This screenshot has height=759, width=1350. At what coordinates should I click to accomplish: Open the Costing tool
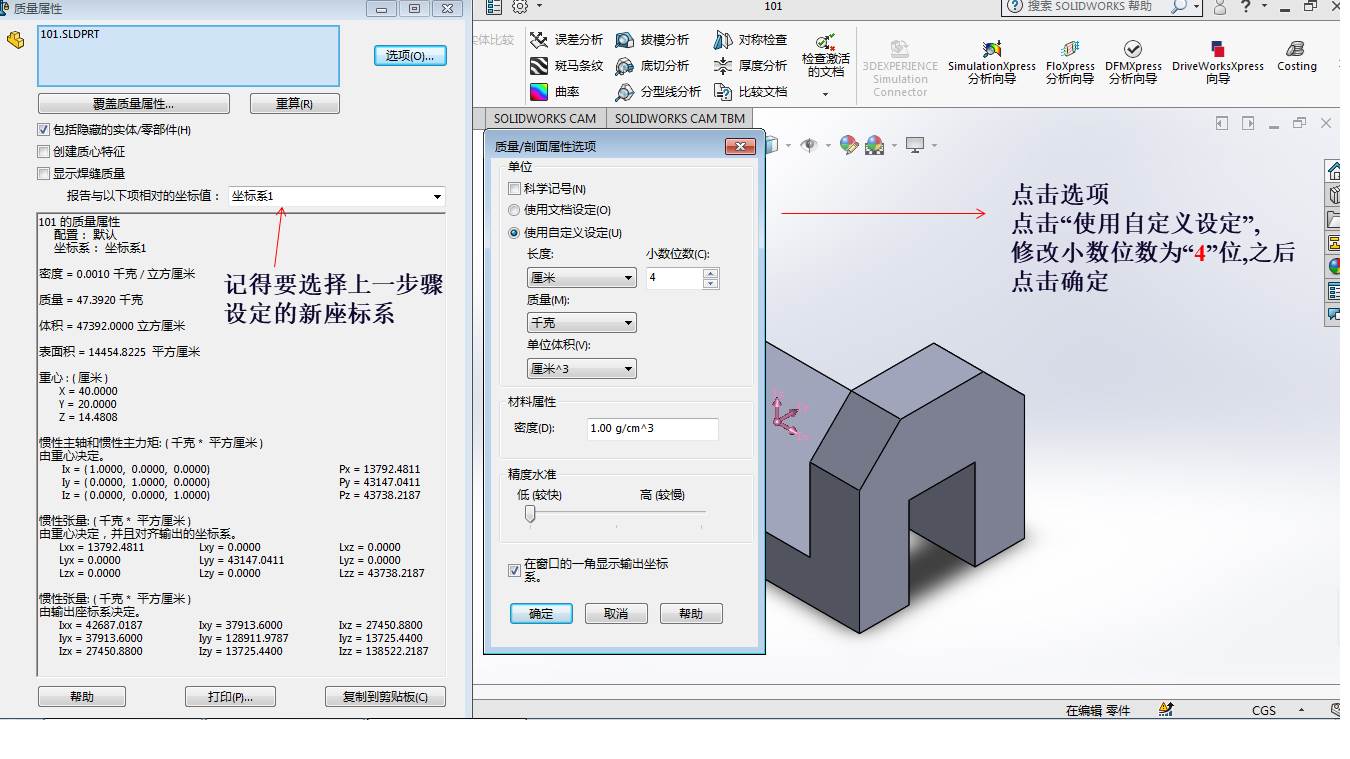click(1296, 56)
